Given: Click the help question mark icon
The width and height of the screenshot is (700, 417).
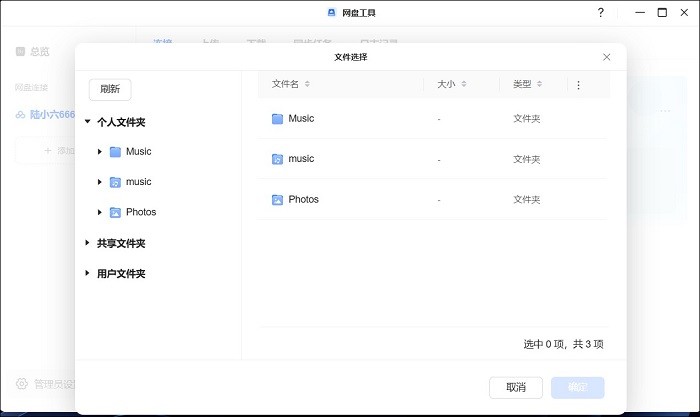Looking at the screenshot, I should coord(600,13).
